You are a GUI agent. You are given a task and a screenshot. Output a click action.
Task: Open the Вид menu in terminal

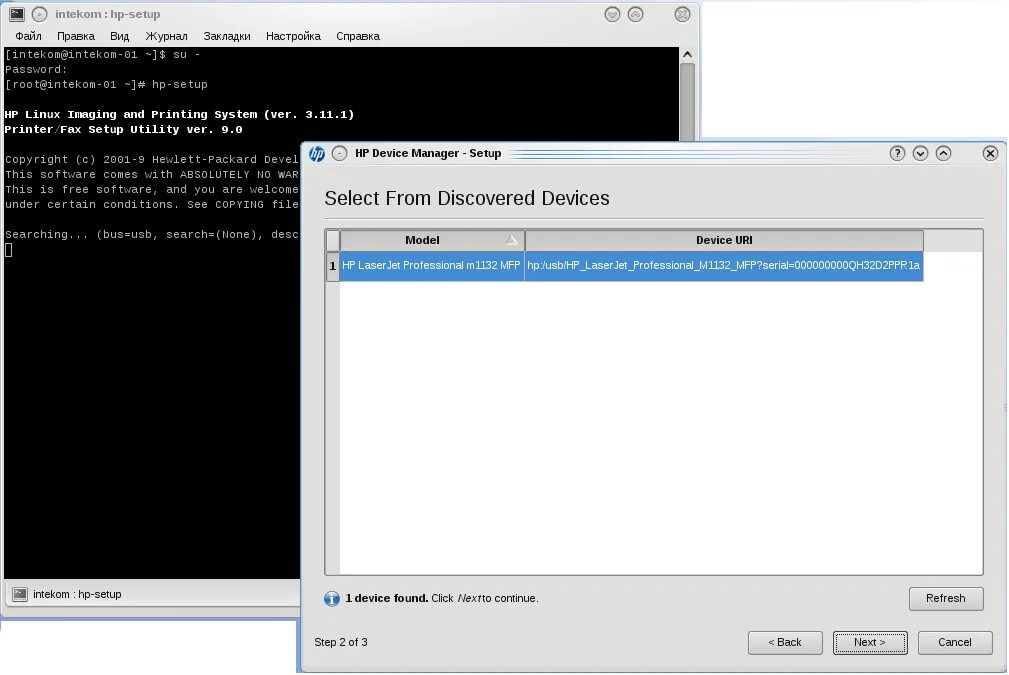pos(120,36)
